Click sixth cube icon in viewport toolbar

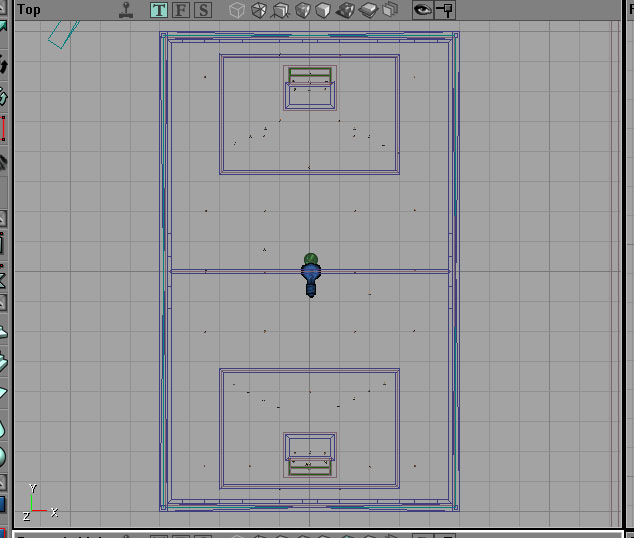coord(345,11)
